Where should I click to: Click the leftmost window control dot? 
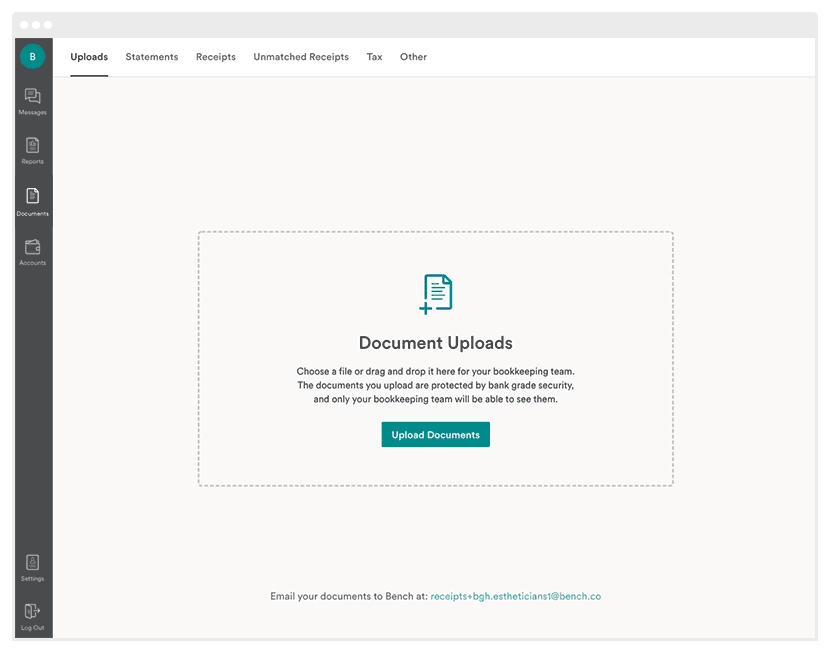(x=25, y=24)
